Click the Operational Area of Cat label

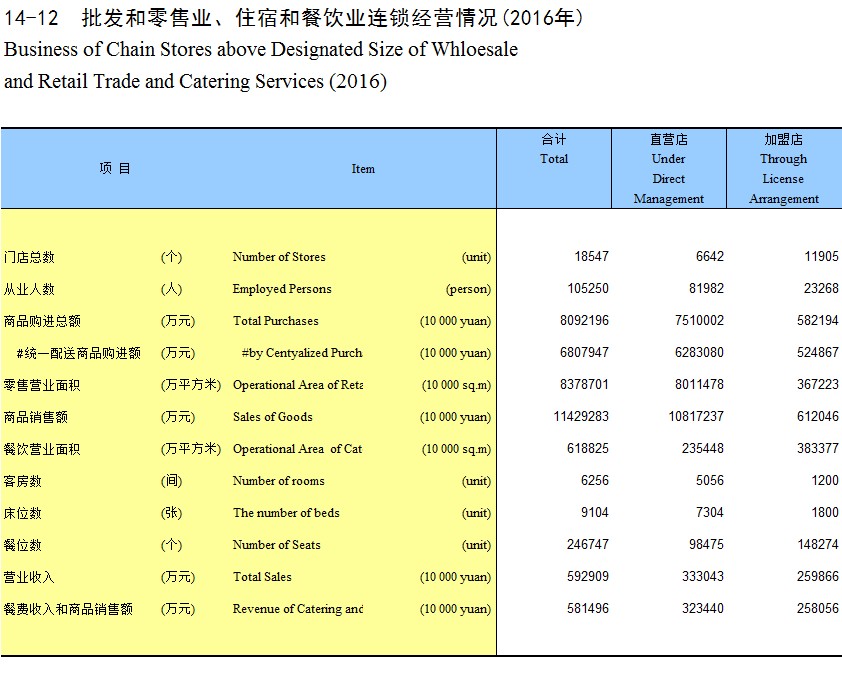tap(297, 449)
